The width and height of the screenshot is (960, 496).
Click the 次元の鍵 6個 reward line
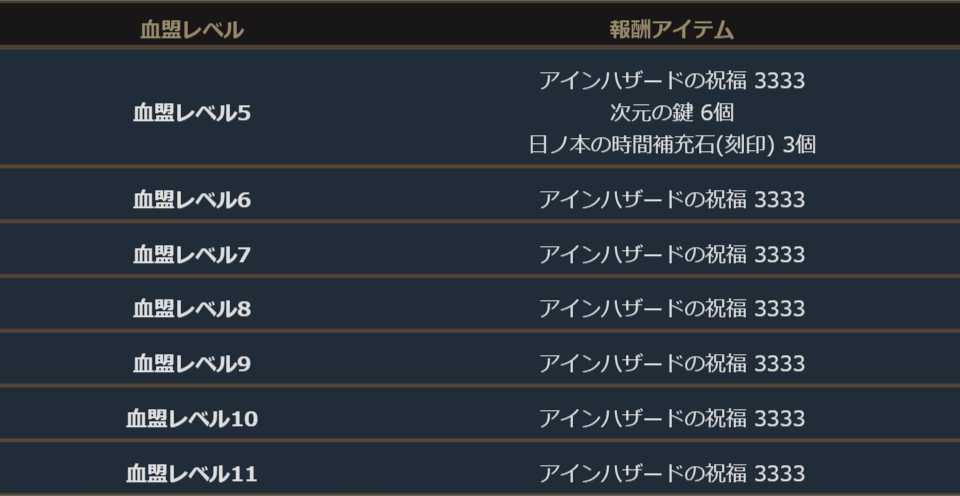[x=671, y=112]
